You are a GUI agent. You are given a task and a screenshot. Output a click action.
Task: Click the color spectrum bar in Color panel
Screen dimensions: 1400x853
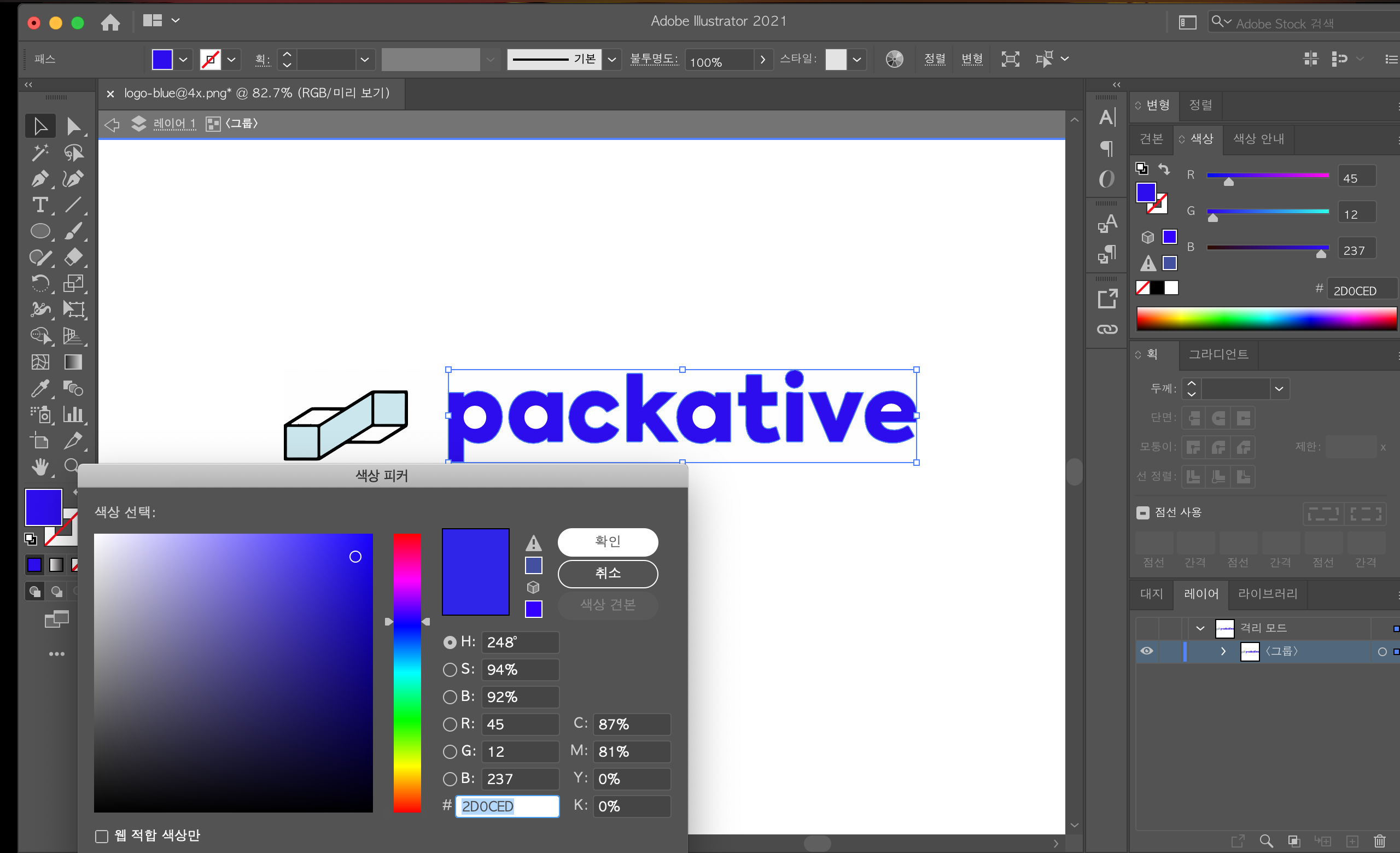click(x=1267, y=319)
